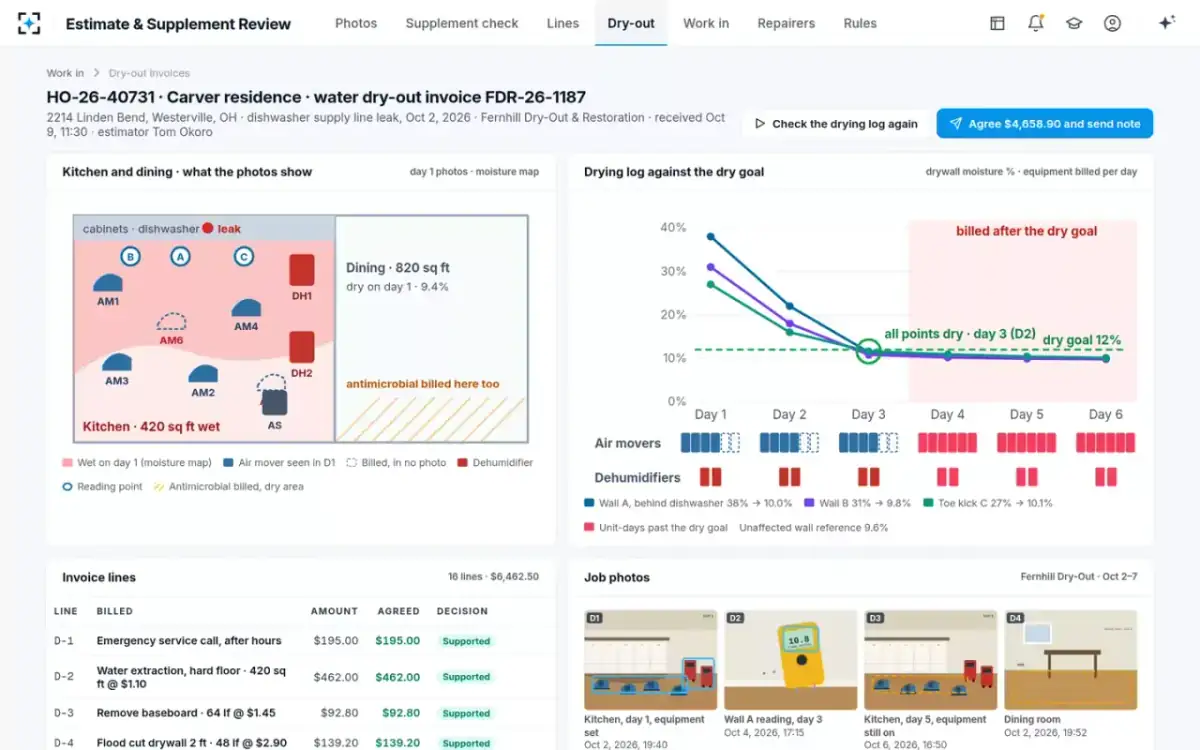1200x750 pixels.
Task: Open the Work in tab
Action: 706,23
